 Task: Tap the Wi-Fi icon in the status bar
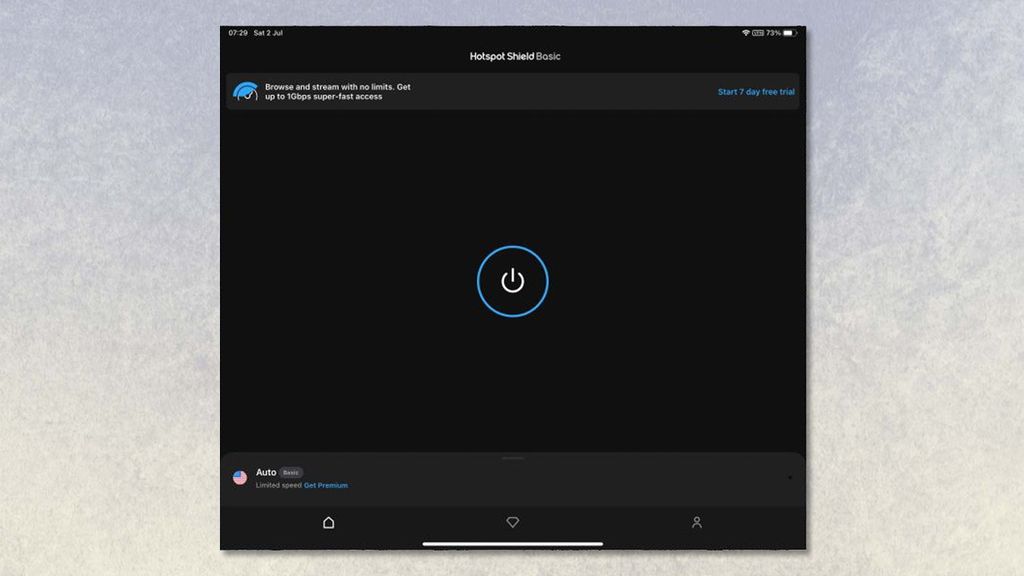tap(745, 31)
